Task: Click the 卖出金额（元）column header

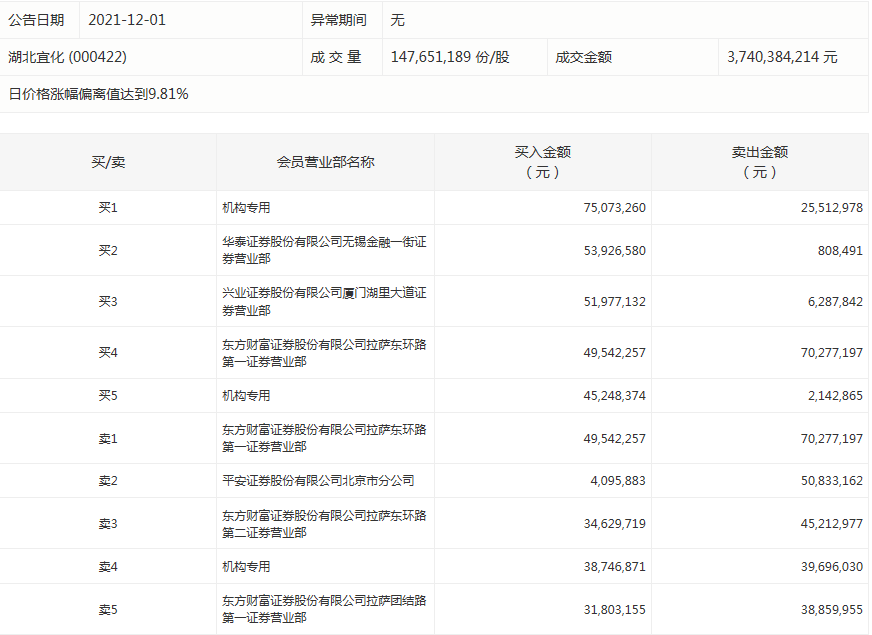Action: click(759, 162)
